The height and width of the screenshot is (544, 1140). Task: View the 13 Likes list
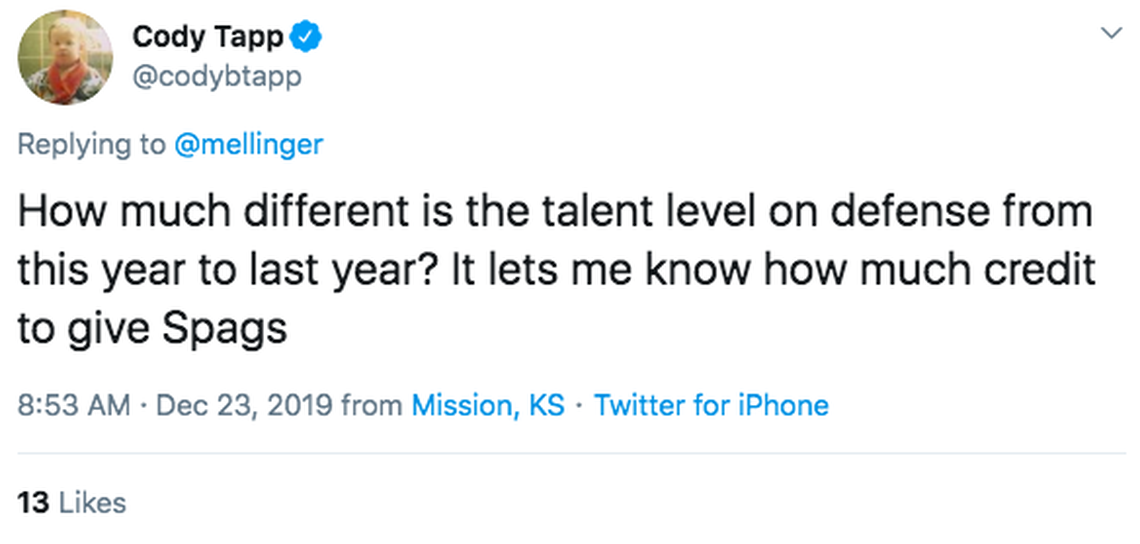(72, 502)
